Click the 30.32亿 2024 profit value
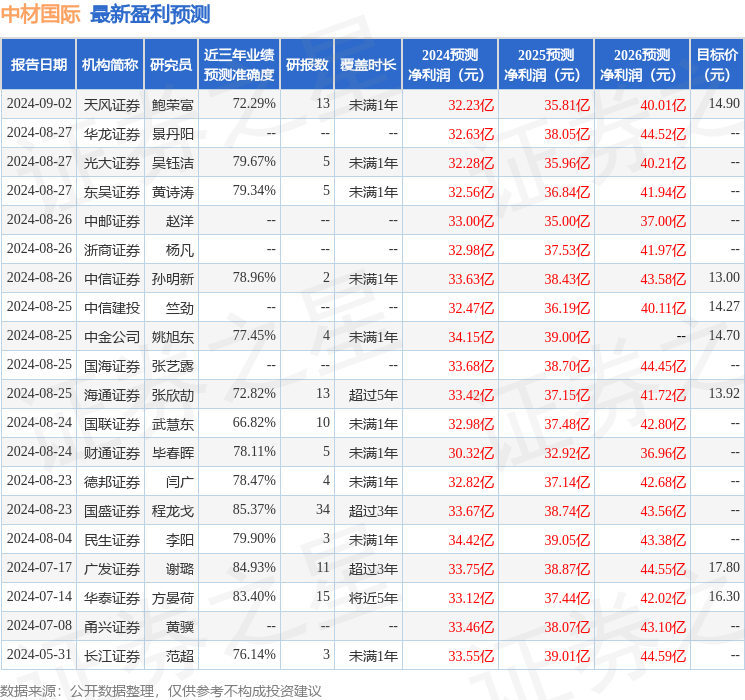The height and width of the screenshot is (700, 745). [471, 453]
